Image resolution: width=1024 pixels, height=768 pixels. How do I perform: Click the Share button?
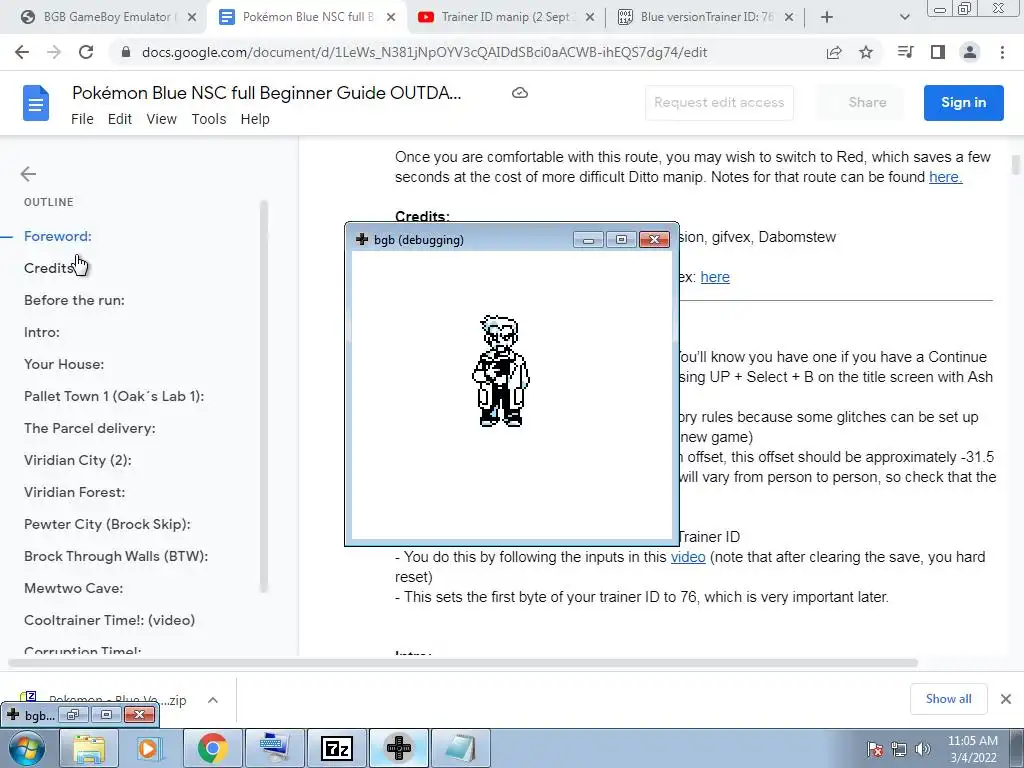(x=867, y=103)
